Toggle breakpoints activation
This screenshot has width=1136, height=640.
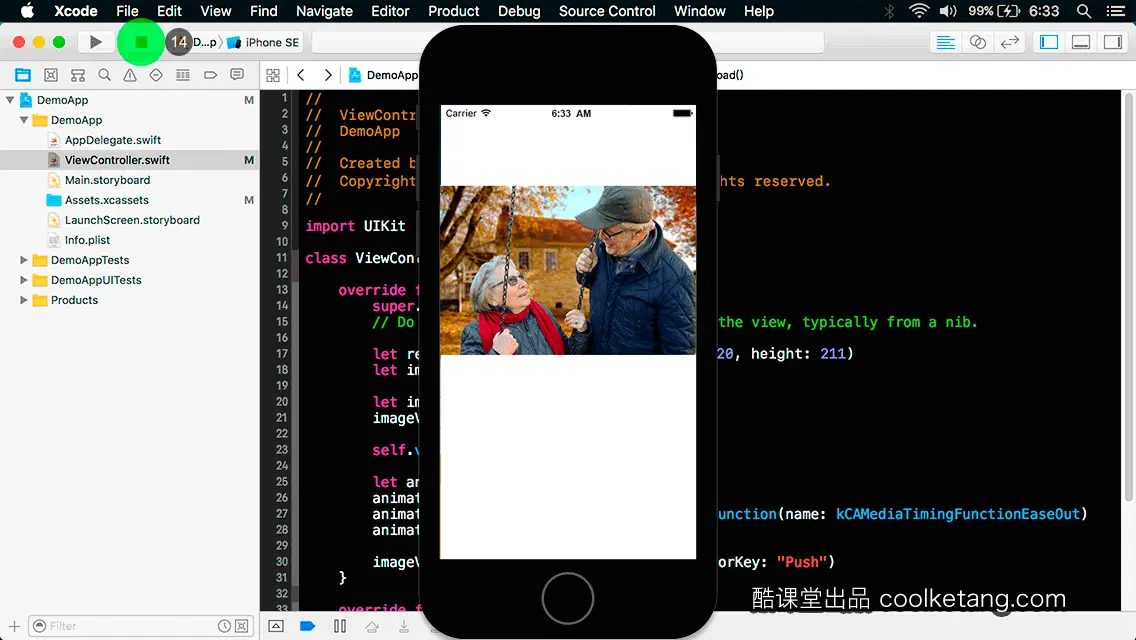tap(307, 626)
